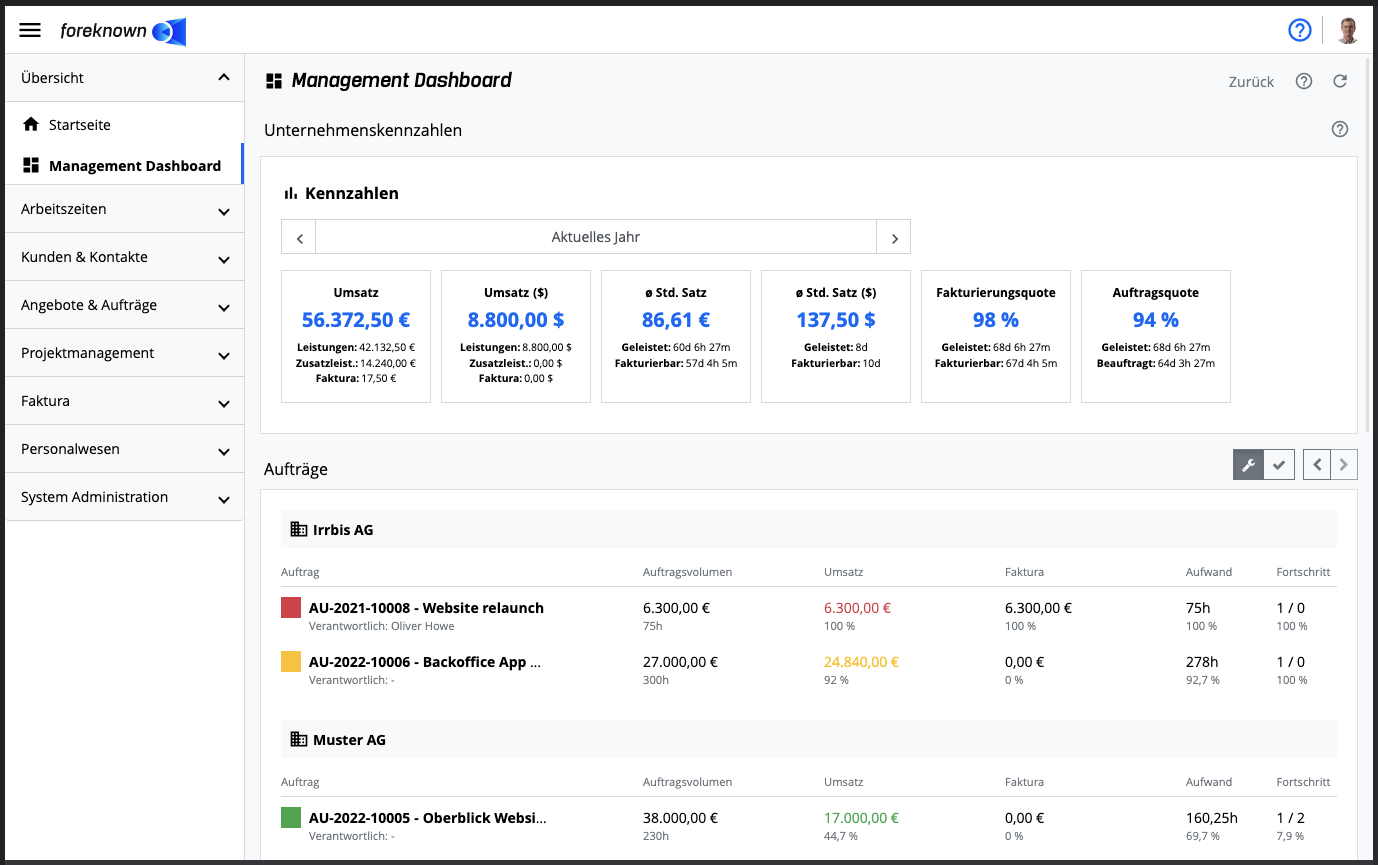Click the Management Dashboard sidebar icon
The image size is (1378, 865).
[30, 165]
